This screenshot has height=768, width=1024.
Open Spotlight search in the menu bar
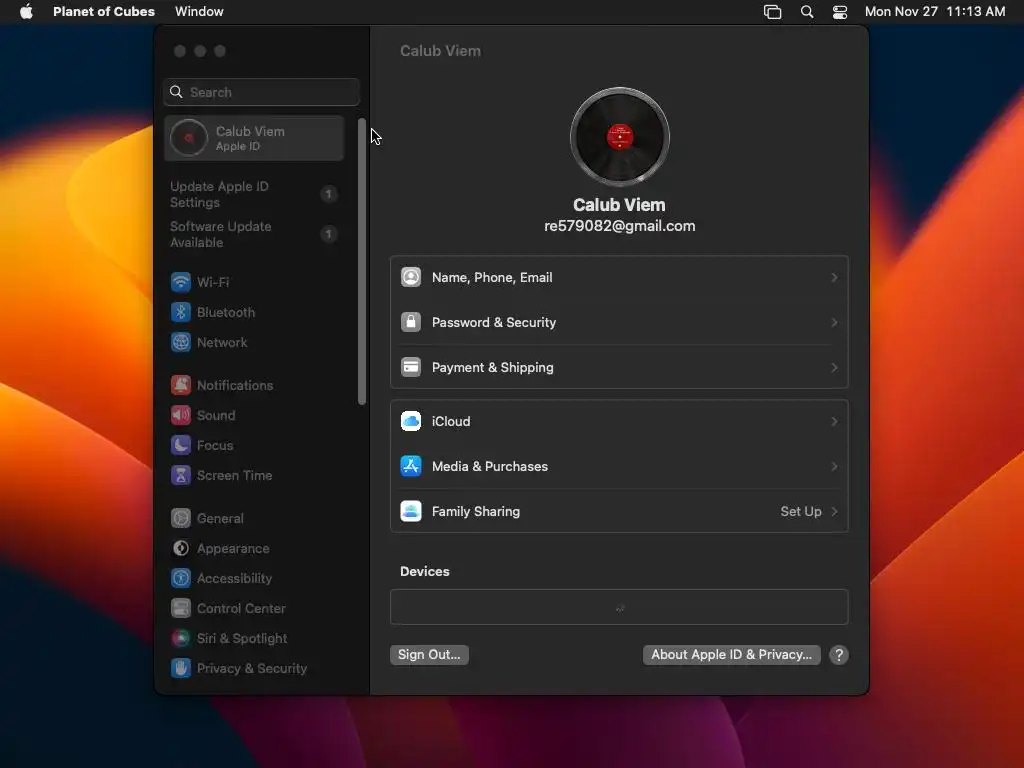click(807, 12)
